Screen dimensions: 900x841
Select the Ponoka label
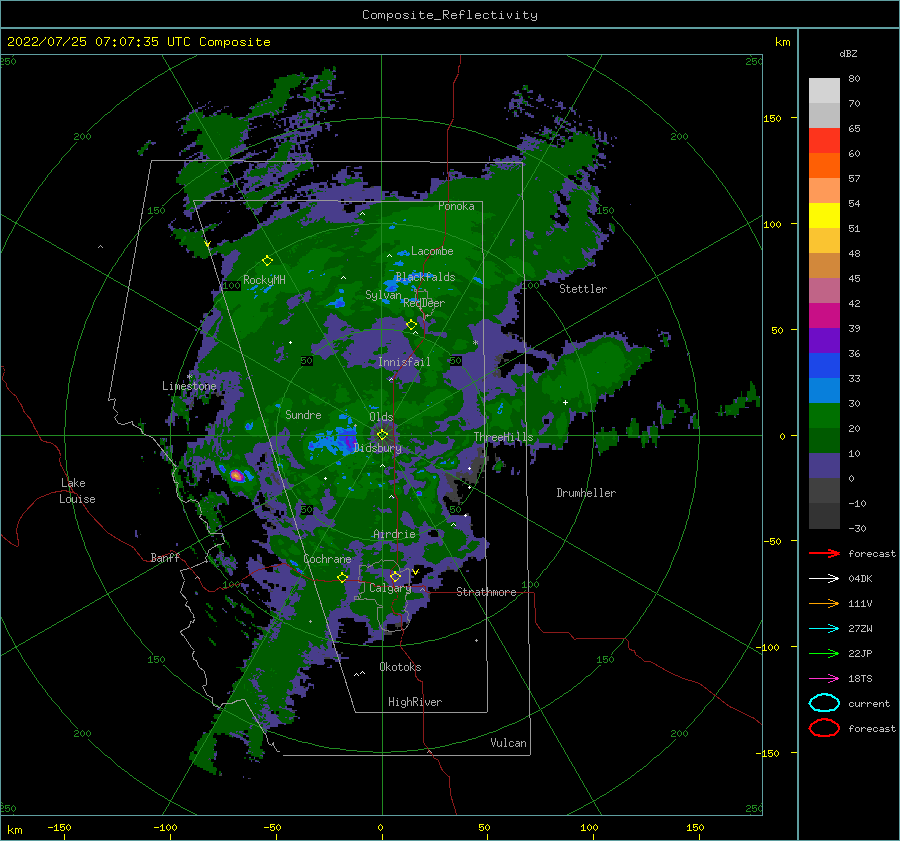(x=456, y=206)
